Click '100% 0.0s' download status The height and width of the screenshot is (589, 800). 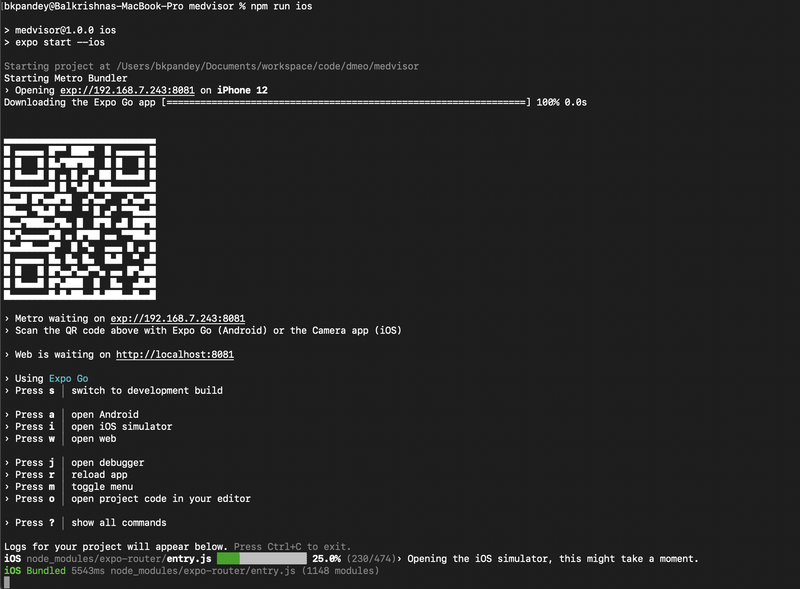[561, 102]
